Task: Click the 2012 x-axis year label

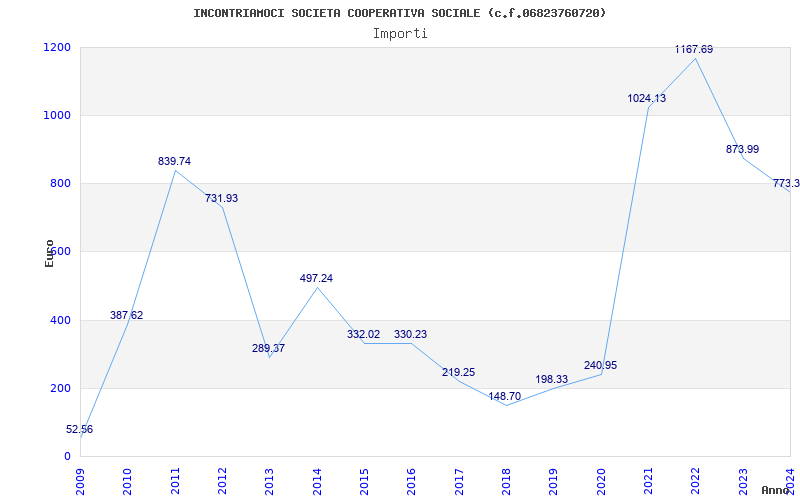Action: 222,482
